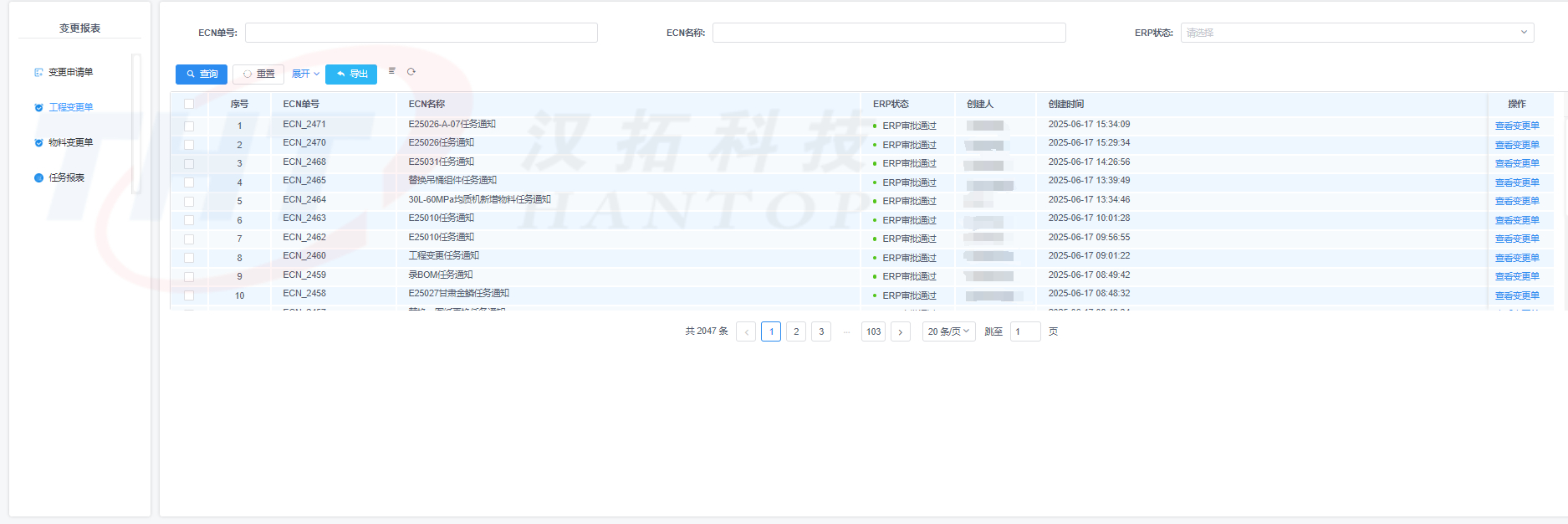Focus the ECN单号 input field
The width and height of the screenshot is (1568, 524).
[421, 33]
